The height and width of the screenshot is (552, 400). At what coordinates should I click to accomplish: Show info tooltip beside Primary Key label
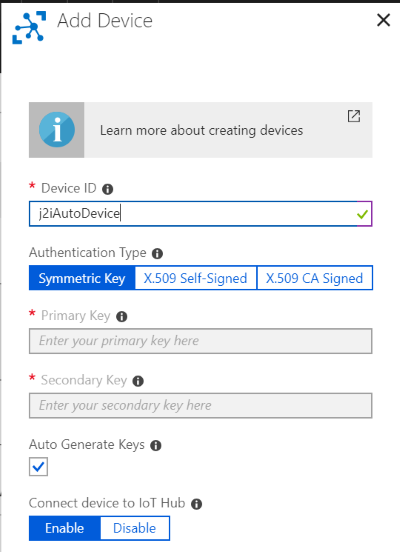[x=121, y=316]
